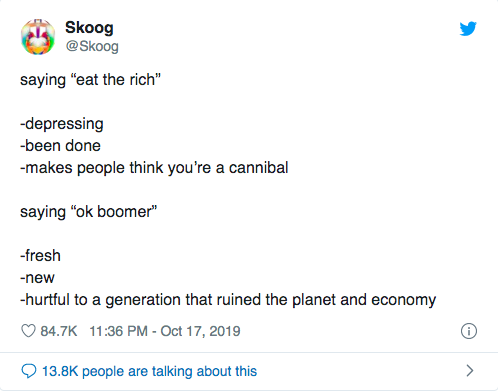Click the -new text line
This screenshot has width=498, height=392.
[37, 278]
